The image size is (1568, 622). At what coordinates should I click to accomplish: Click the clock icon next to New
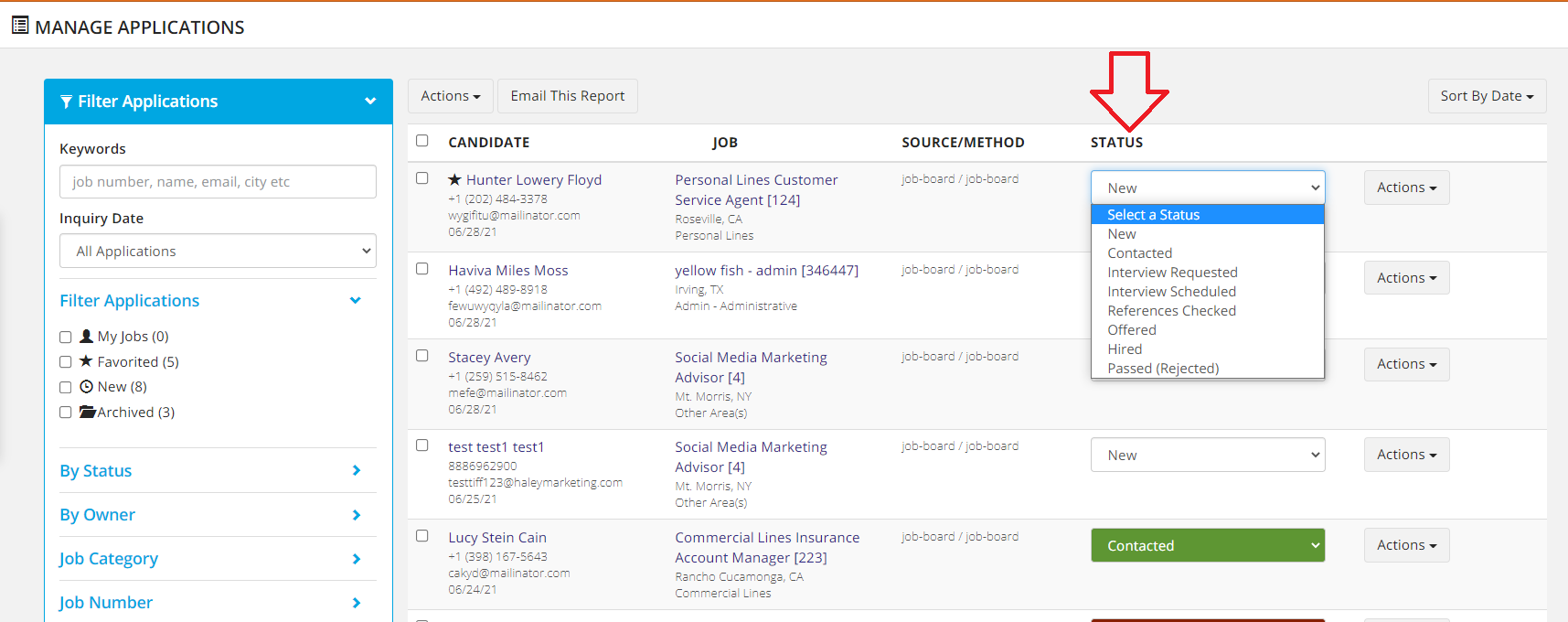(87, 387)
